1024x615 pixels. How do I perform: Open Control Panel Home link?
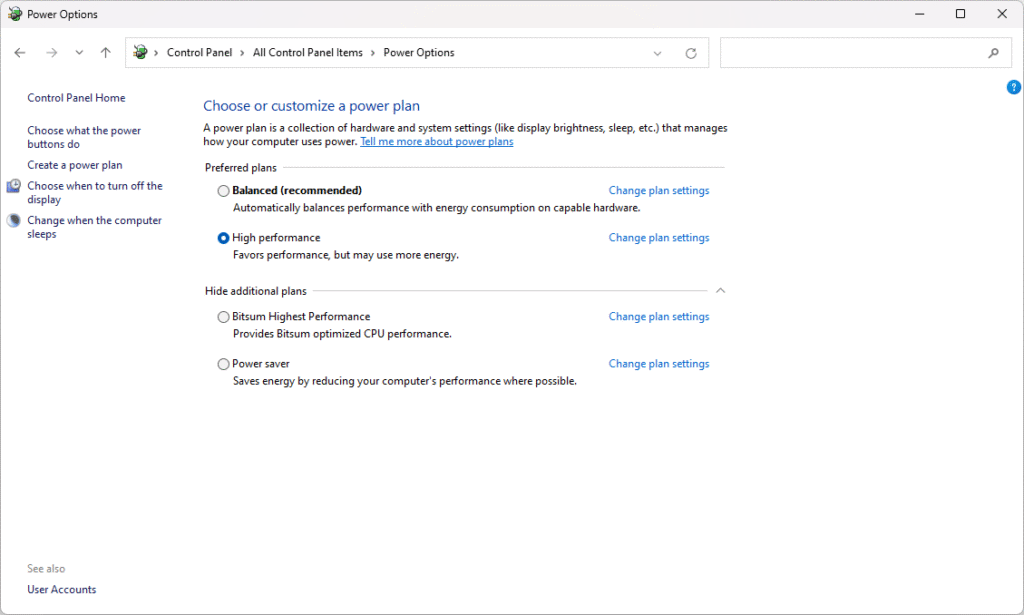pyautogui.click(x=76, y=98)
